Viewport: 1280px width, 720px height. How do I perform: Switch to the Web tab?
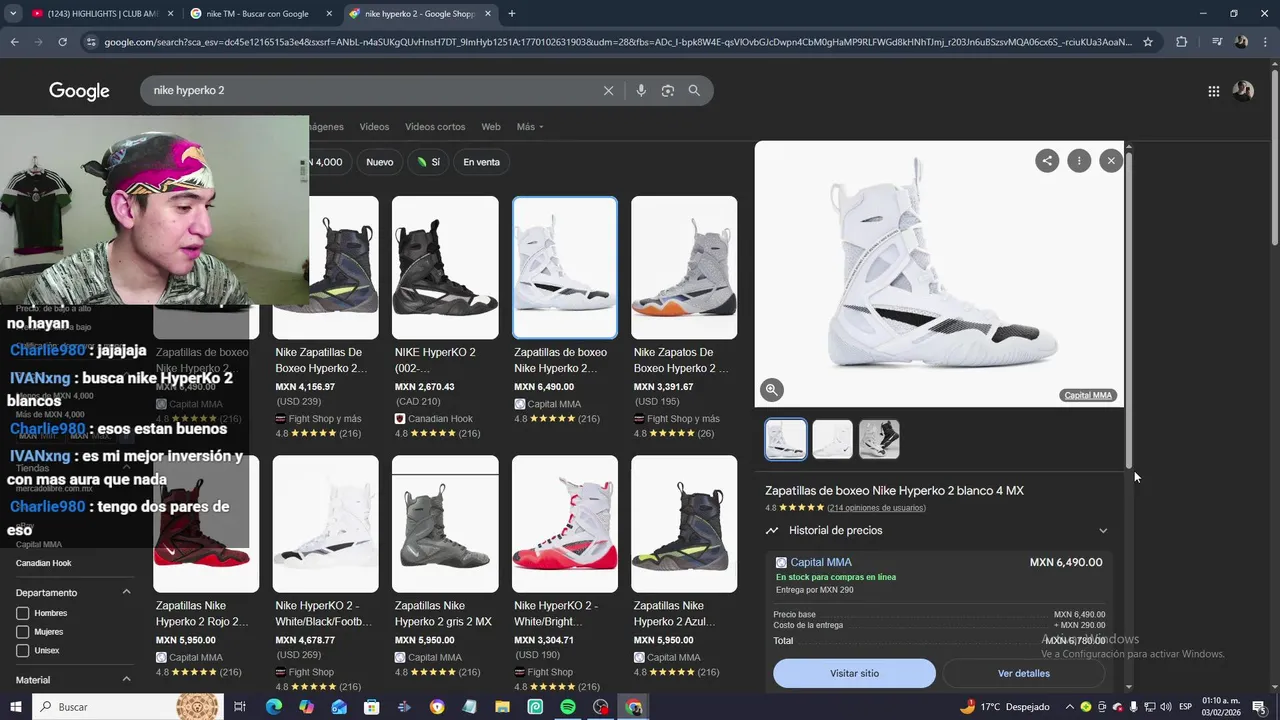(x=490, y=127)
